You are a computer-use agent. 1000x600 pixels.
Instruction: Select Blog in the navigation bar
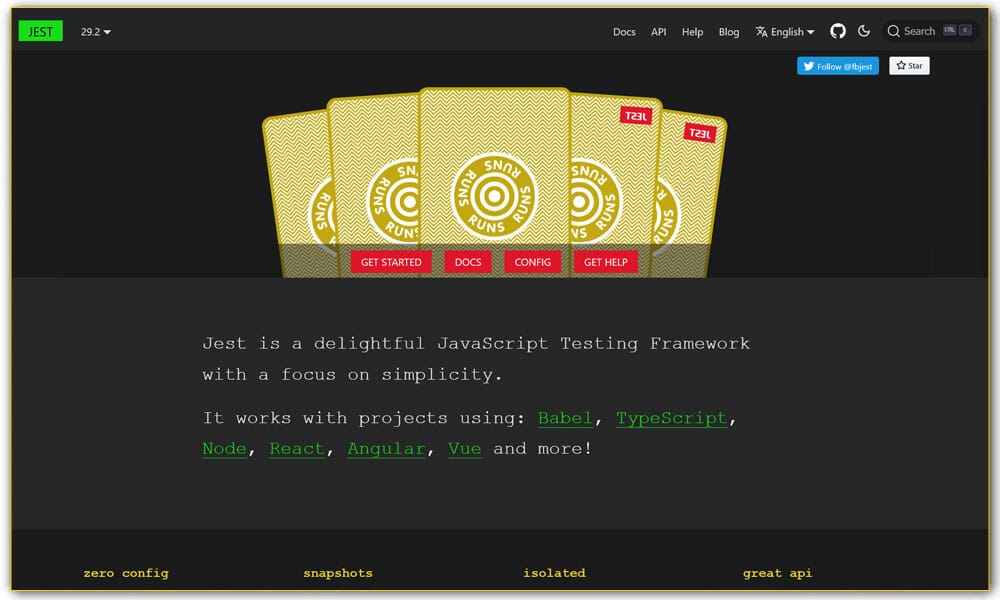pyautogui.click(x=729, y=31)
